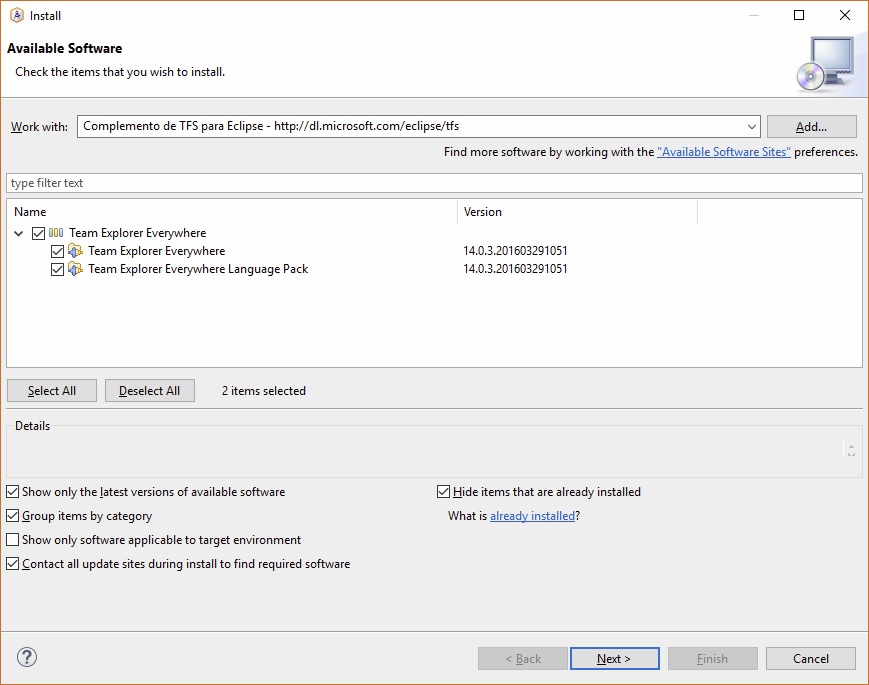Click the Eclipse Install title bar icon
Screen dimensions: 869x685
(x=17, y=15)
